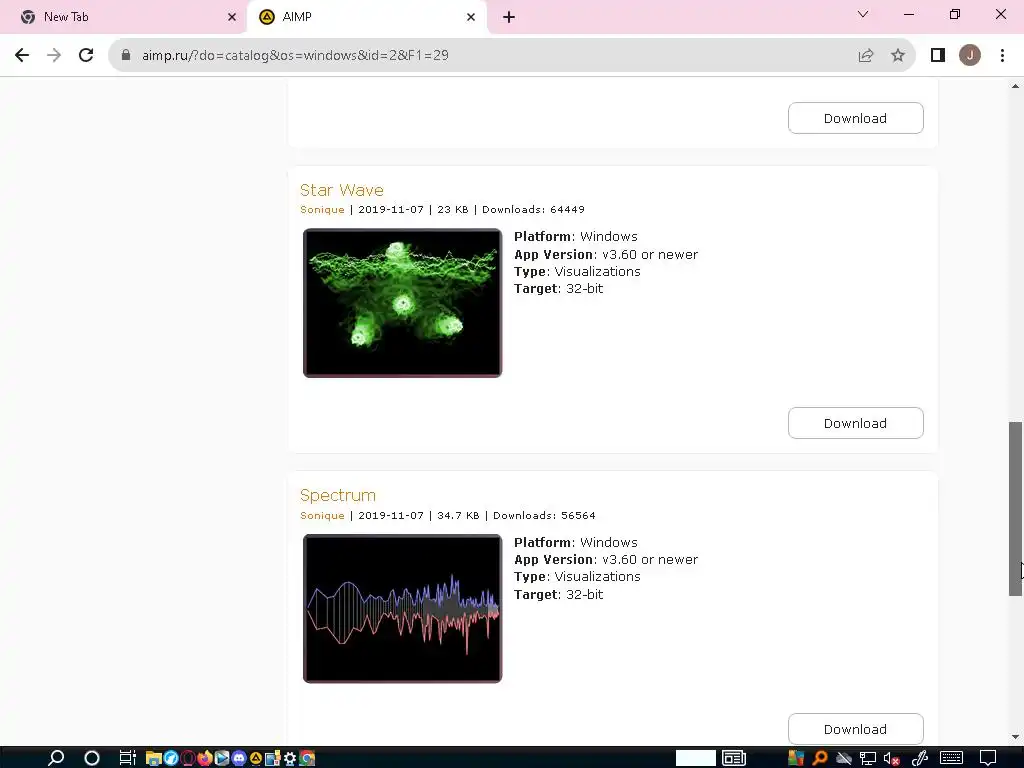Open the profile J avatar menu
This screenshot has height=768, width=1024.
tap(970, 55)
